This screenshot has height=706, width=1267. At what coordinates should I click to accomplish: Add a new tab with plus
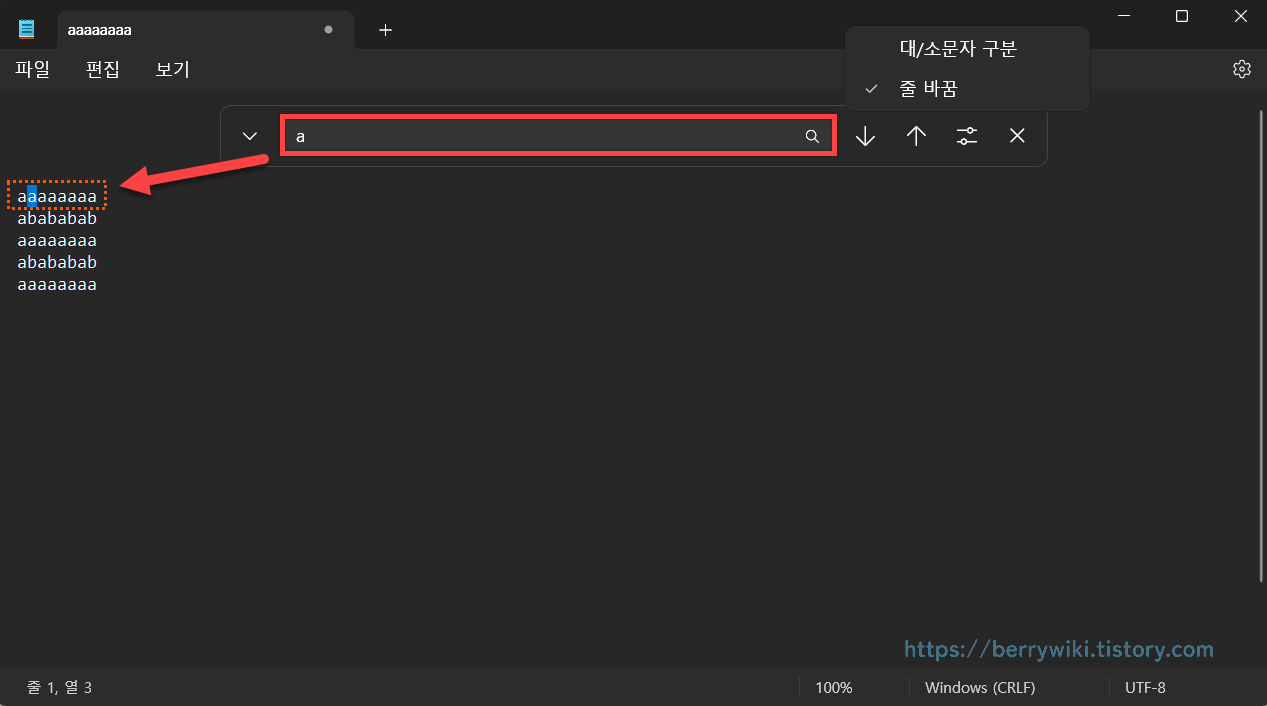click(x=385, y=30)
